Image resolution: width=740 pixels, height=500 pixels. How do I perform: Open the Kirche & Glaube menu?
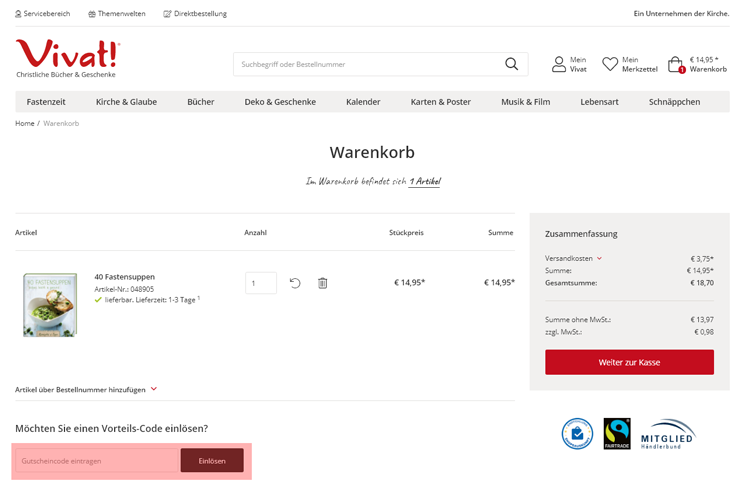point(126,102)
